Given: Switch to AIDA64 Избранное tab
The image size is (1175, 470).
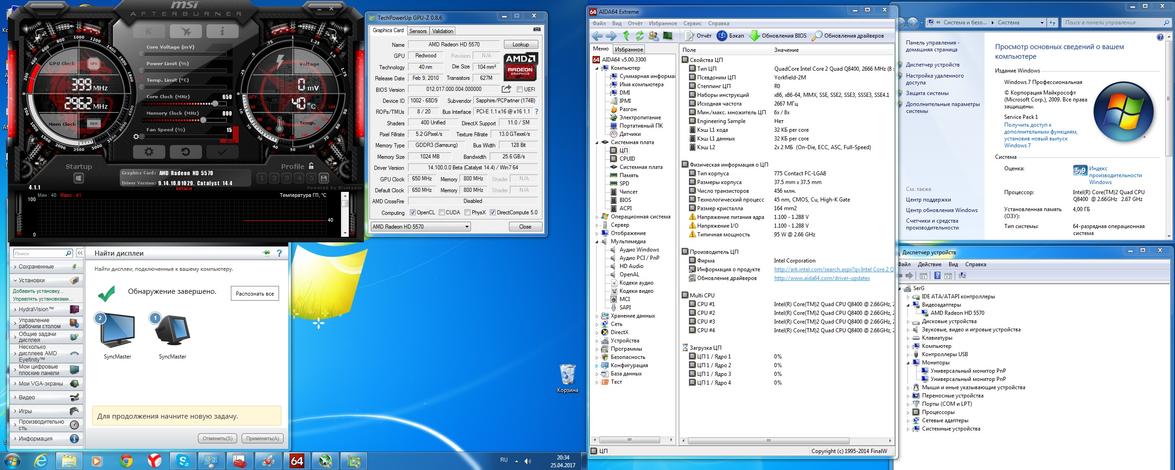Looking at the screenshot, I should tap(629, 49).
